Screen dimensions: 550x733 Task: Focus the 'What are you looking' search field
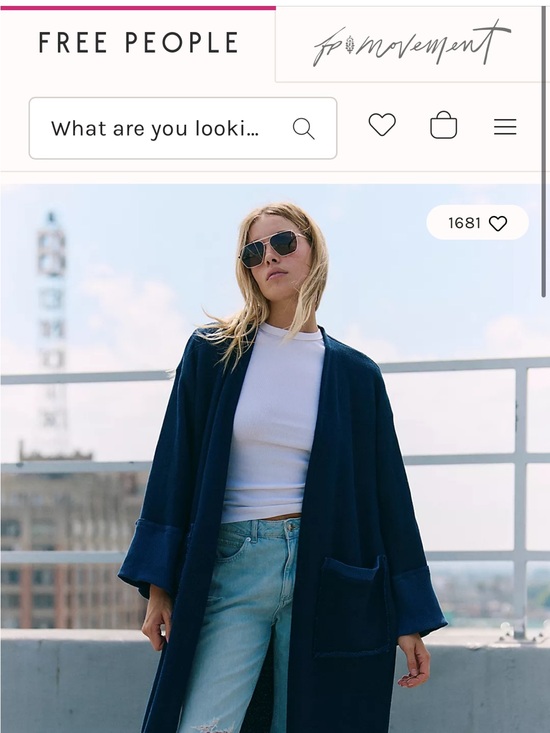point(183,128)
